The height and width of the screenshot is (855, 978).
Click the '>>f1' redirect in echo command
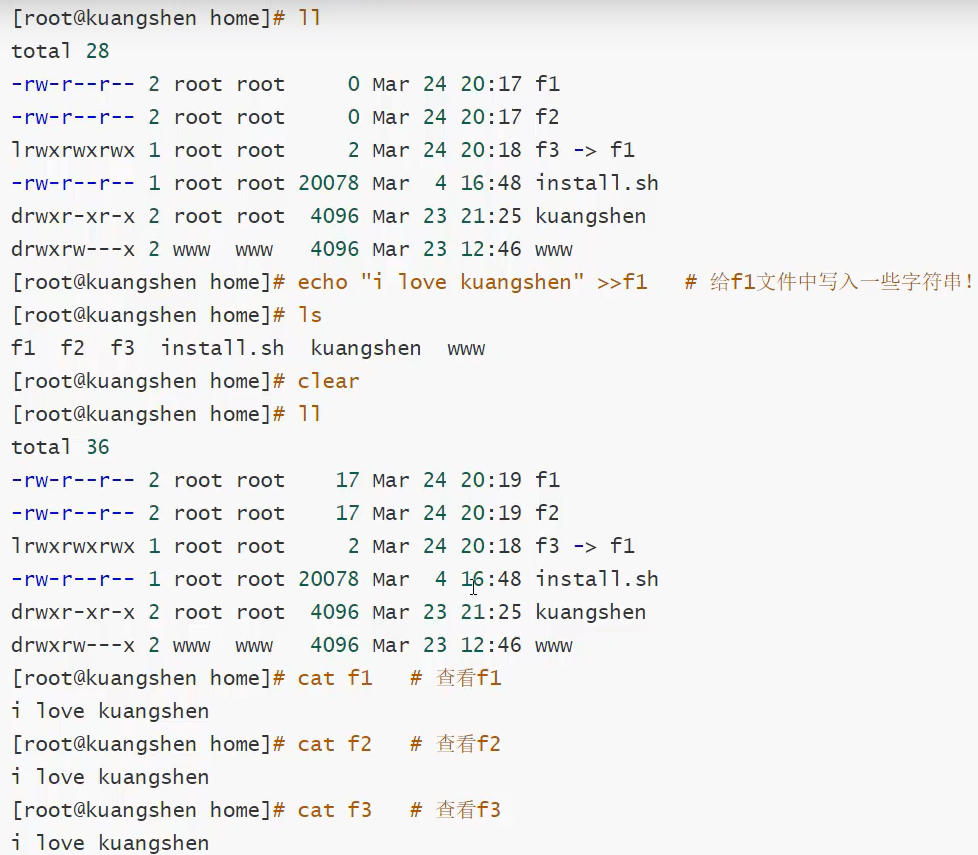tap(622, 282)
